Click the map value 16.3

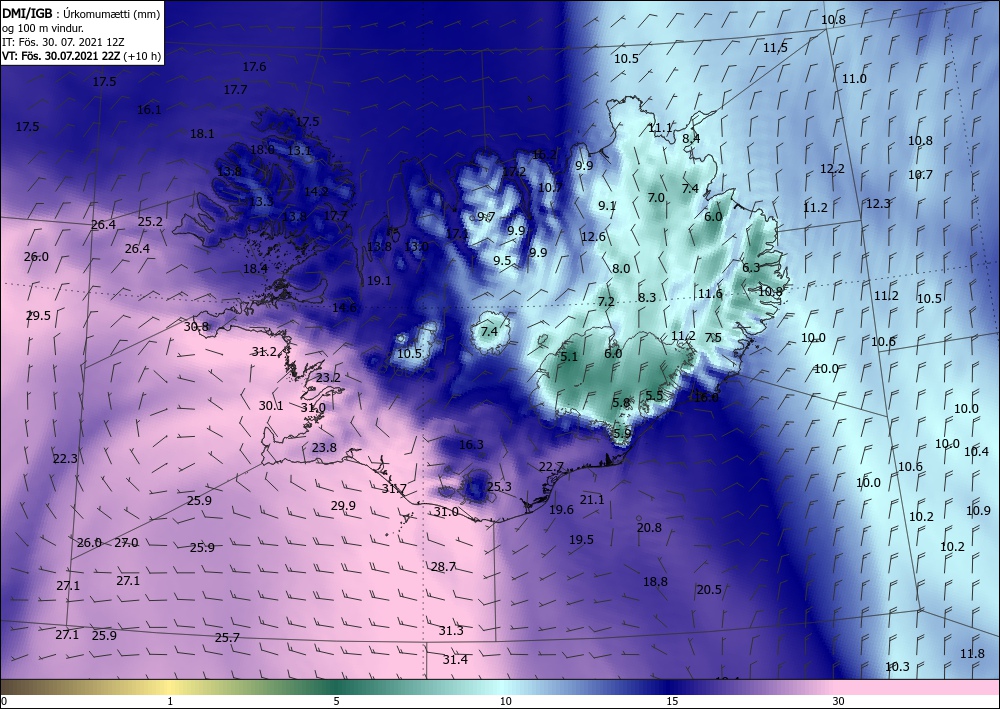point(471,444)
